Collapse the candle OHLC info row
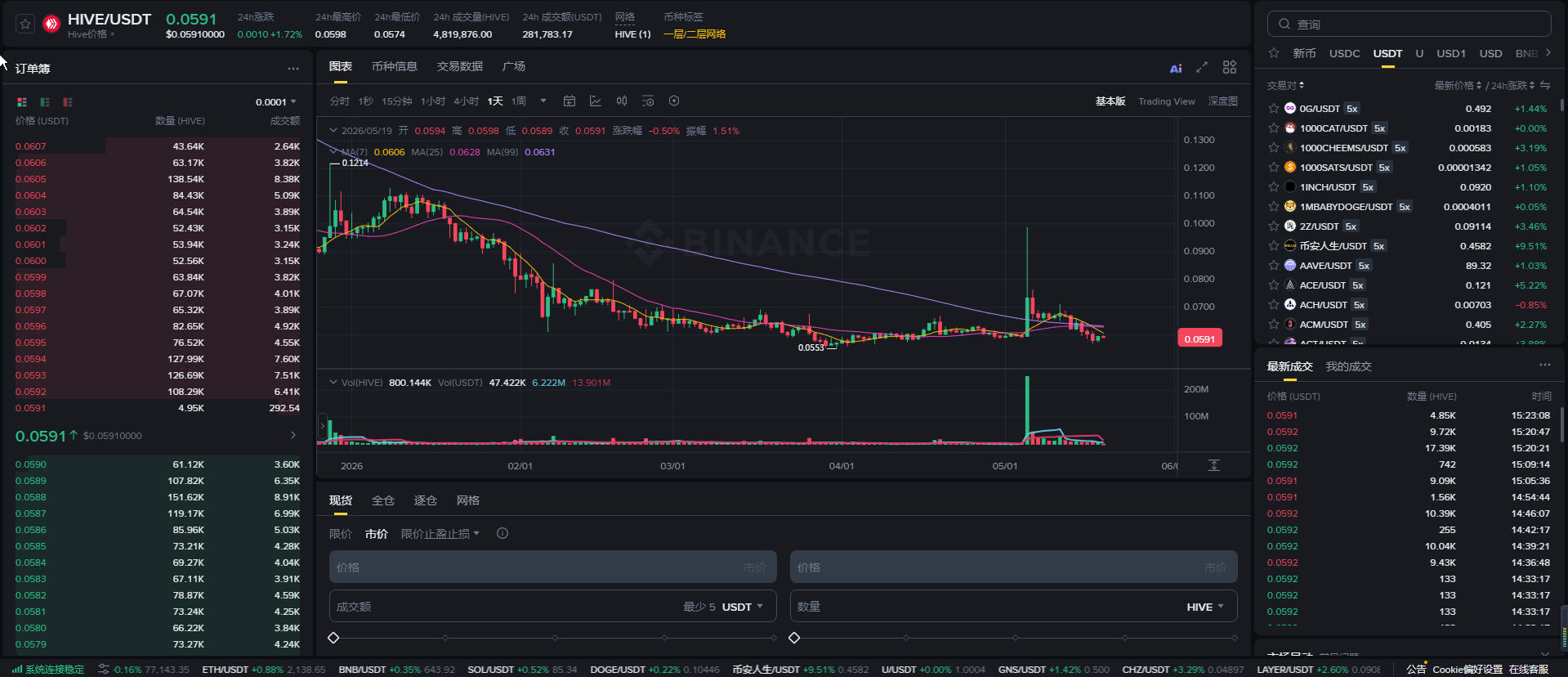 point(333,130)
